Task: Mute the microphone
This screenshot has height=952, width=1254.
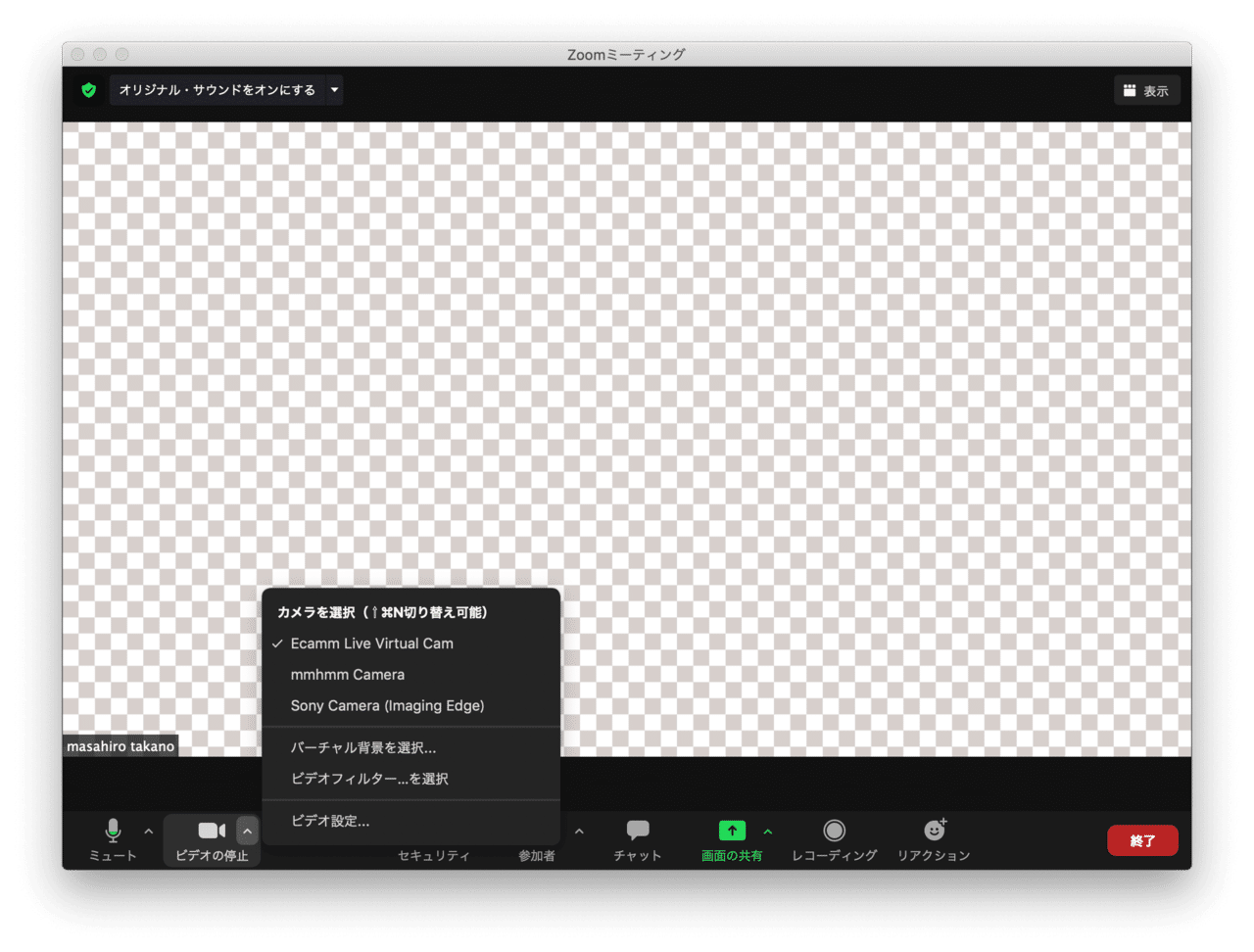Action: point(113,839)
